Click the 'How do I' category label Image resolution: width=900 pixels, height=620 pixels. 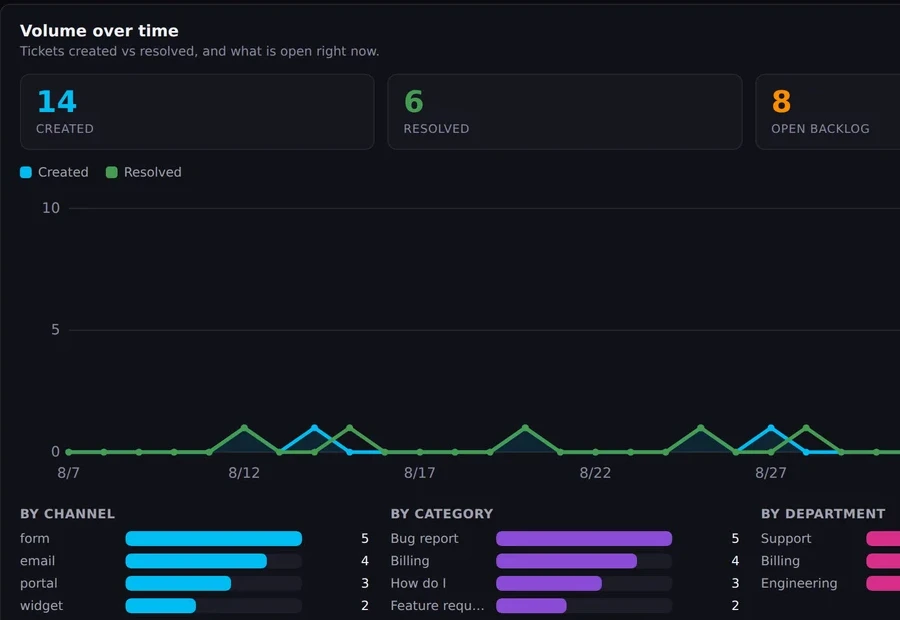tap(418, 583)
